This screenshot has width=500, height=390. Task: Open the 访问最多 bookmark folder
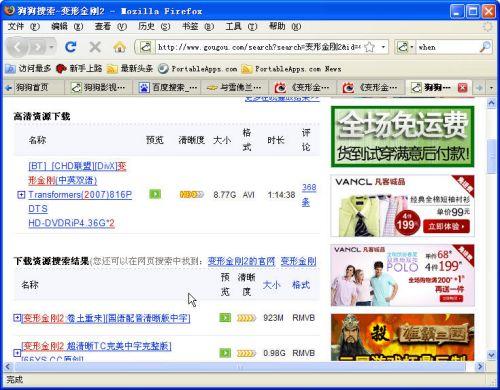[28, 69]
